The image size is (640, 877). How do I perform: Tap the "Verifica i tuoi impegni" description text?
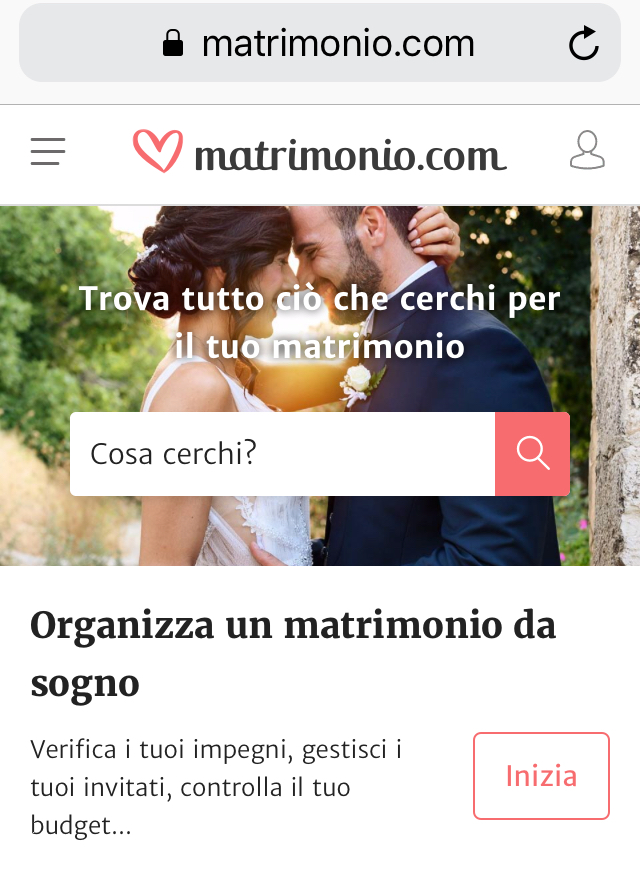(x=216, y=787)
